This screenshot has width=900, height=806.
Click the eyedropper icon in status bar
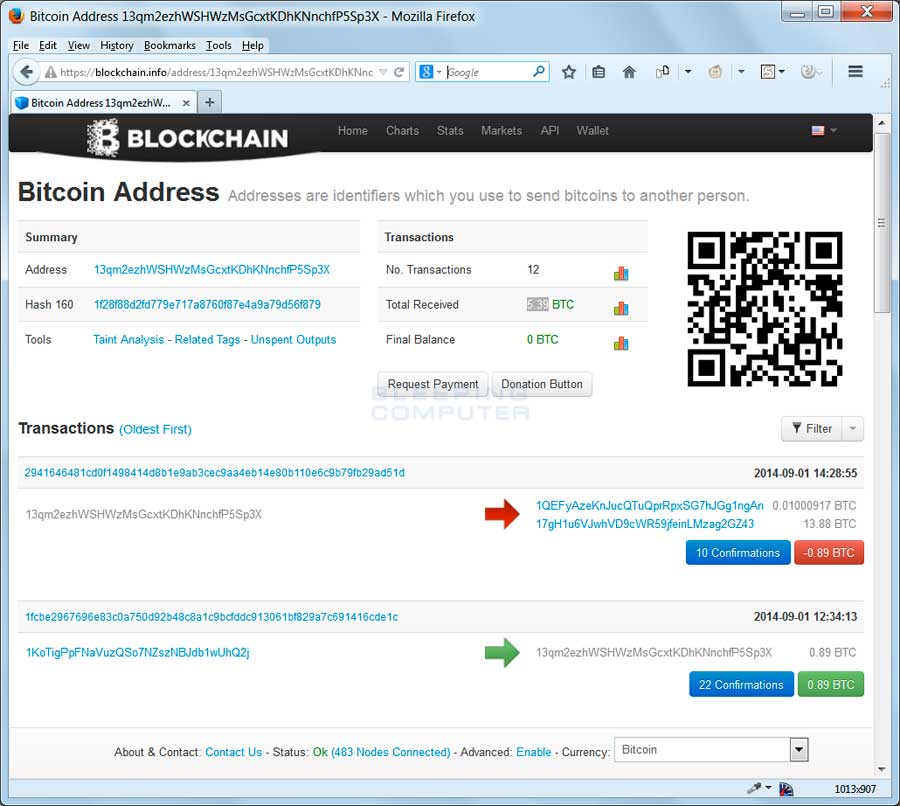tap(754, 788)
